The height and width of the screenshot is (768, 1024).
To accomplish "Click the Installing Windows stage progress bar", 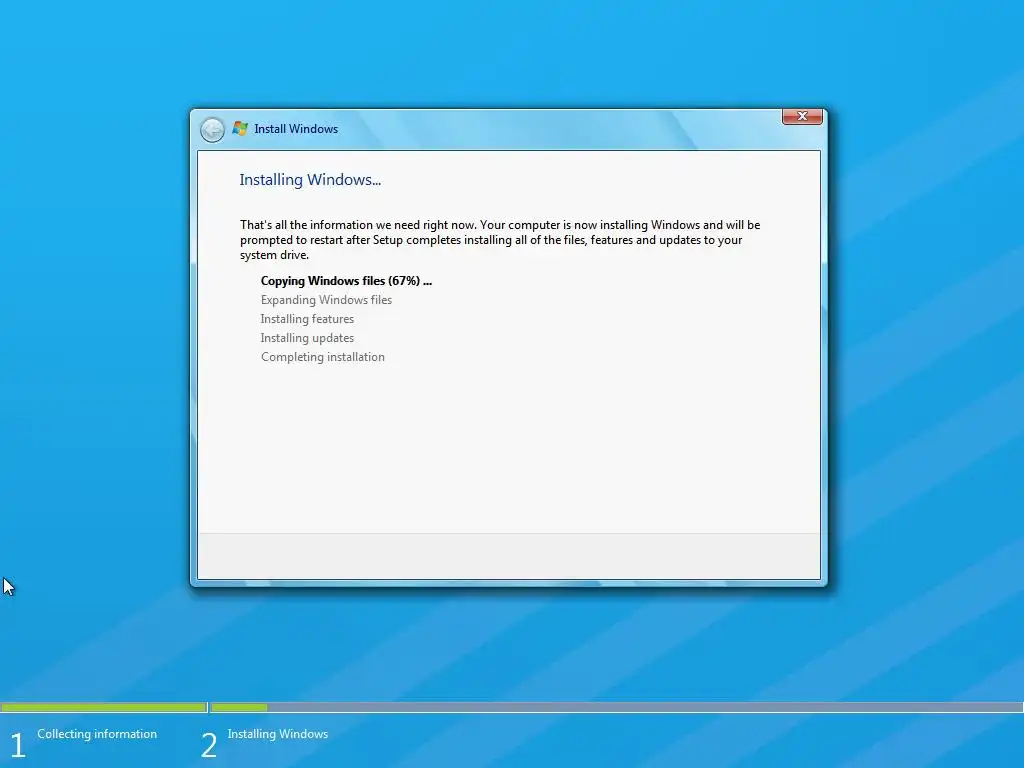I will [x=617, y=707].
